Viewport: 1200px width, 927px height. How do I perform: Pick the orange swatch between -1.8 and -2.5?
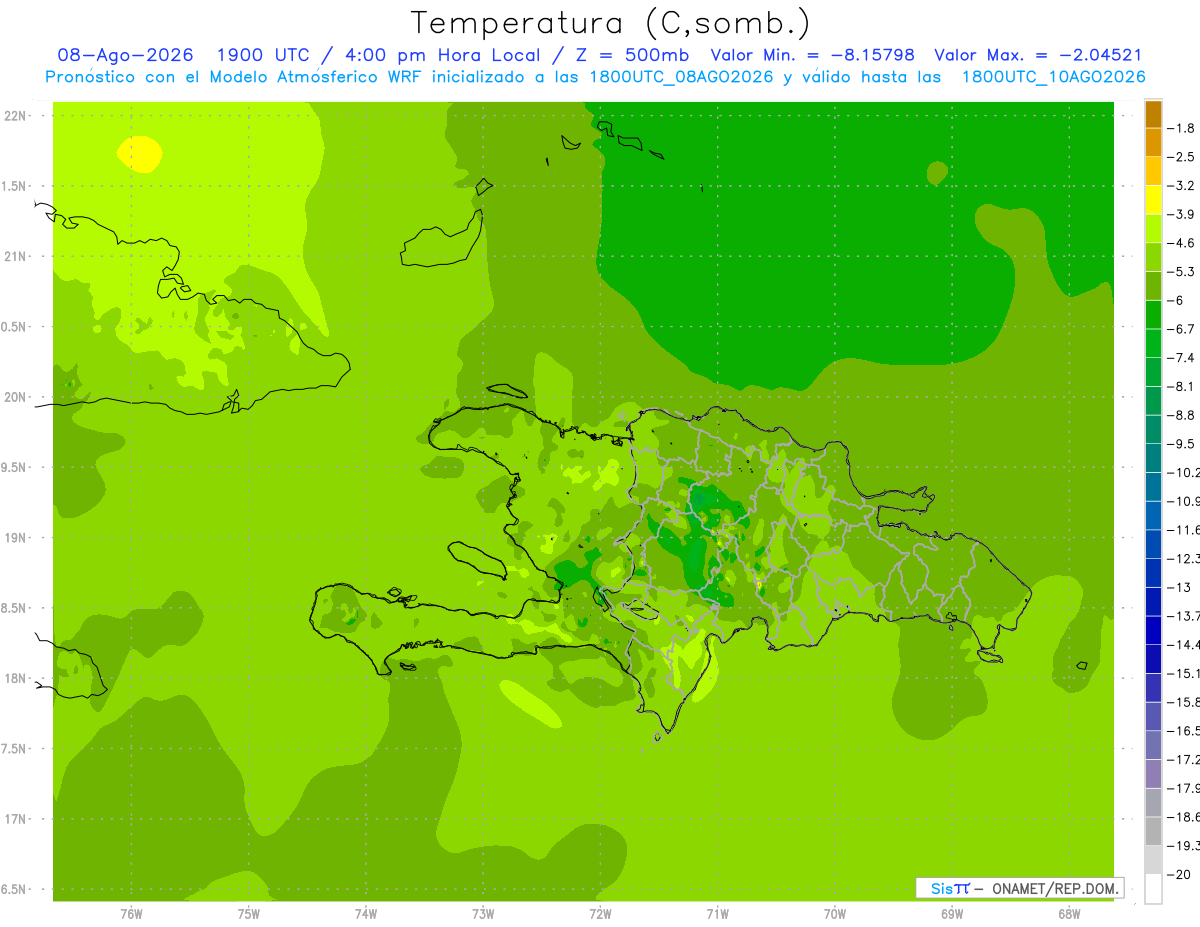(x=1154, y=142)
